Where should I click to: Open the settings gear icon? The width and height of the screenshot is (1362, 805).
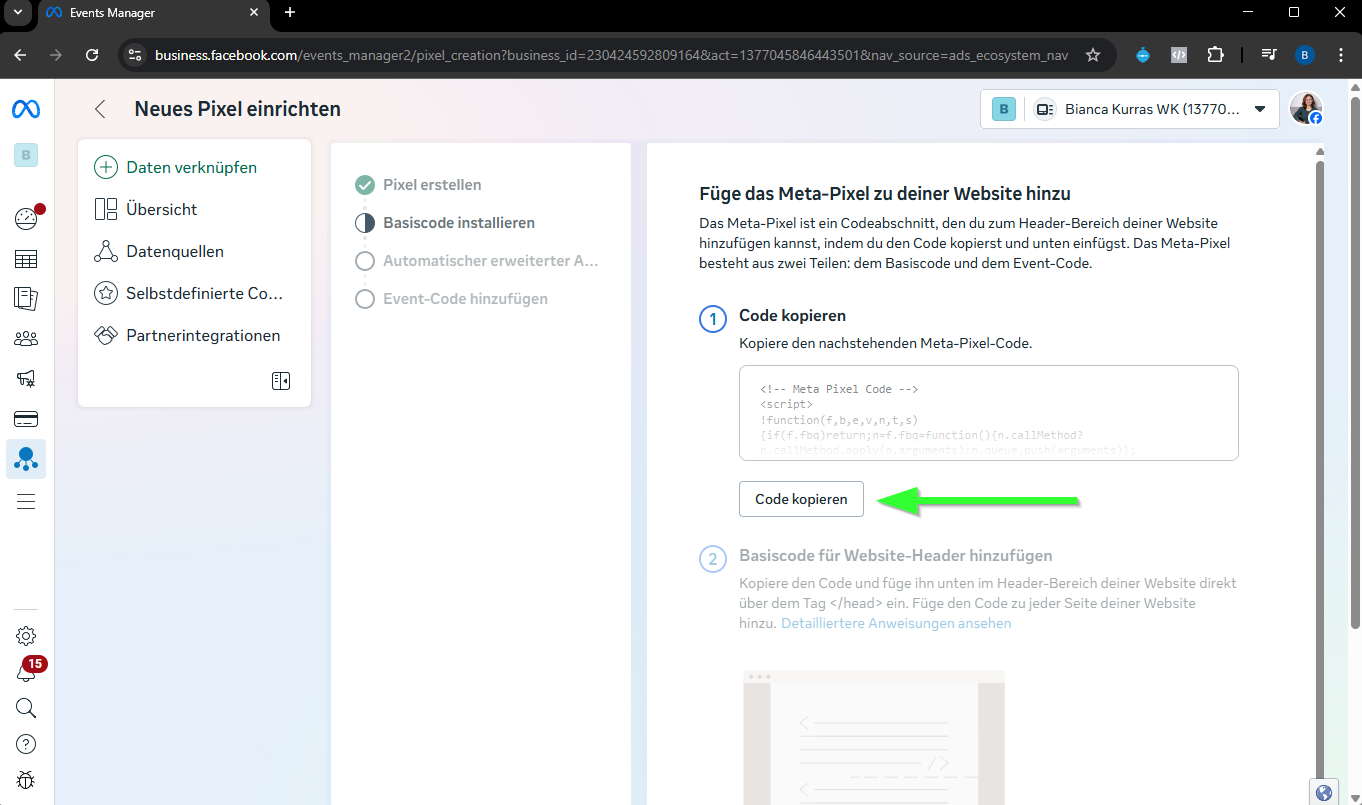26,636
